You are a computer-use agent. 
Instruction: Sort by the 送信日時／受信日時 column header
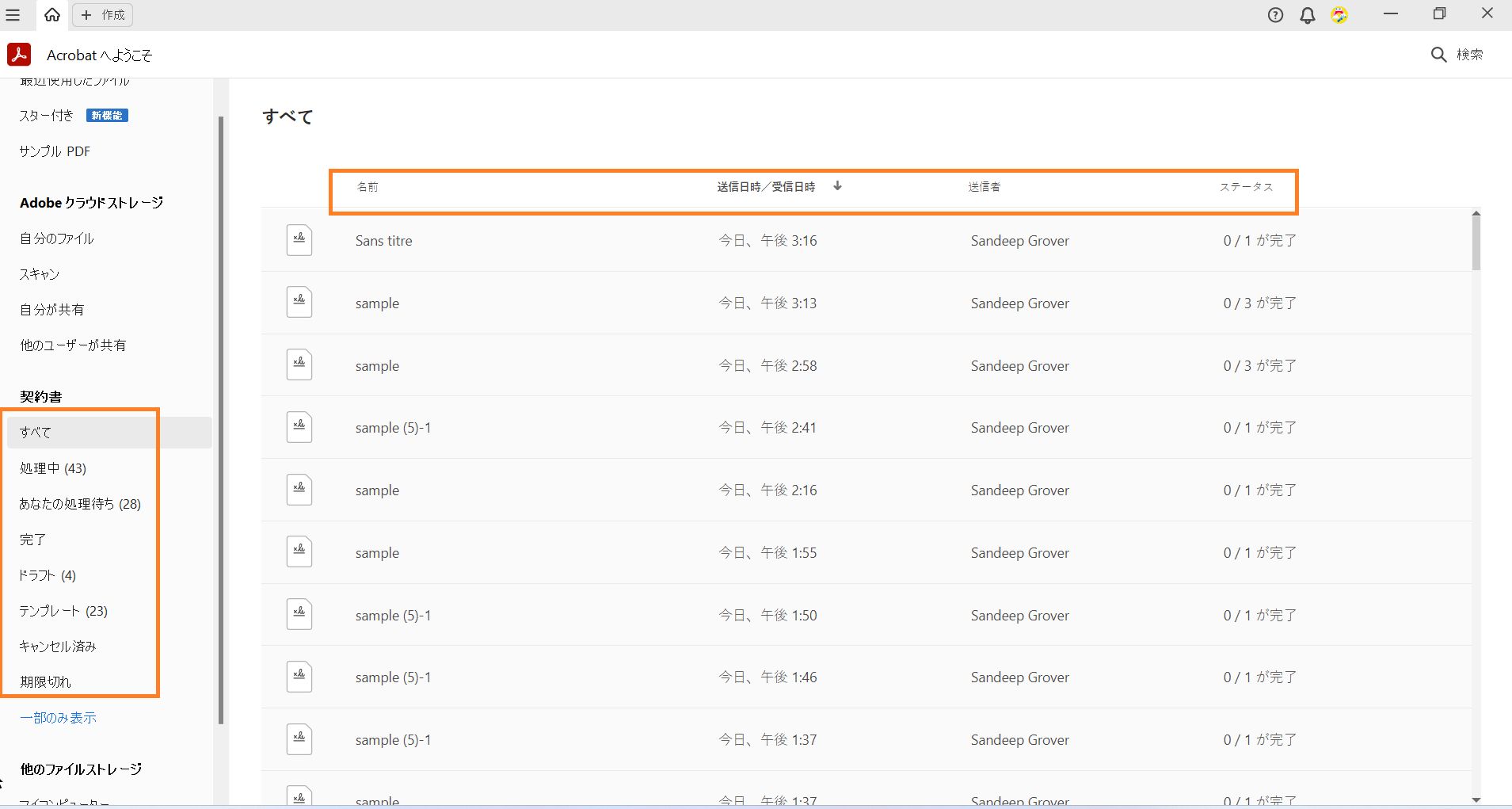pos(766,187)
